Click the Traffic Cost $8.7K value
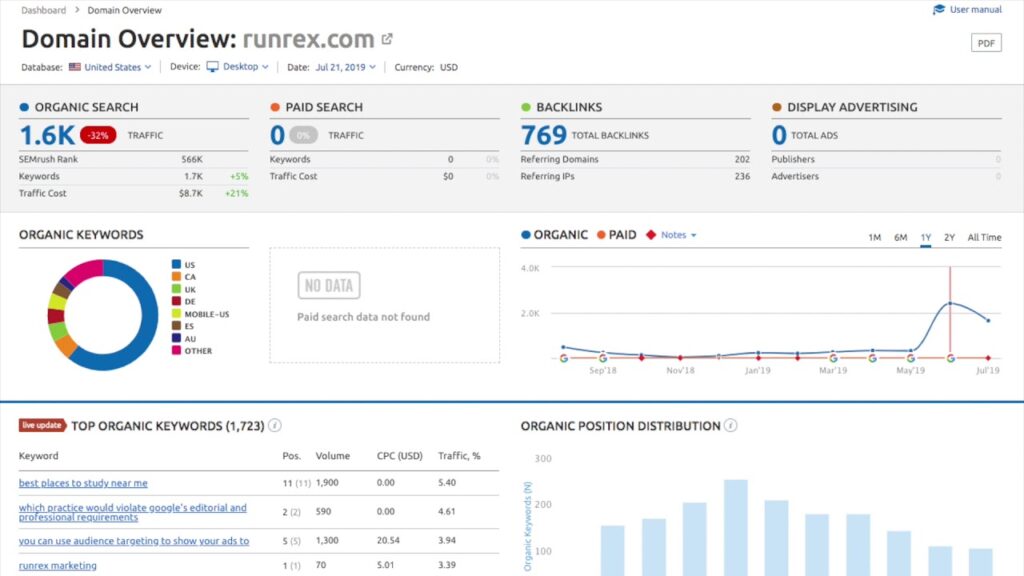The image size is (1024, 576). click(191, 193)
